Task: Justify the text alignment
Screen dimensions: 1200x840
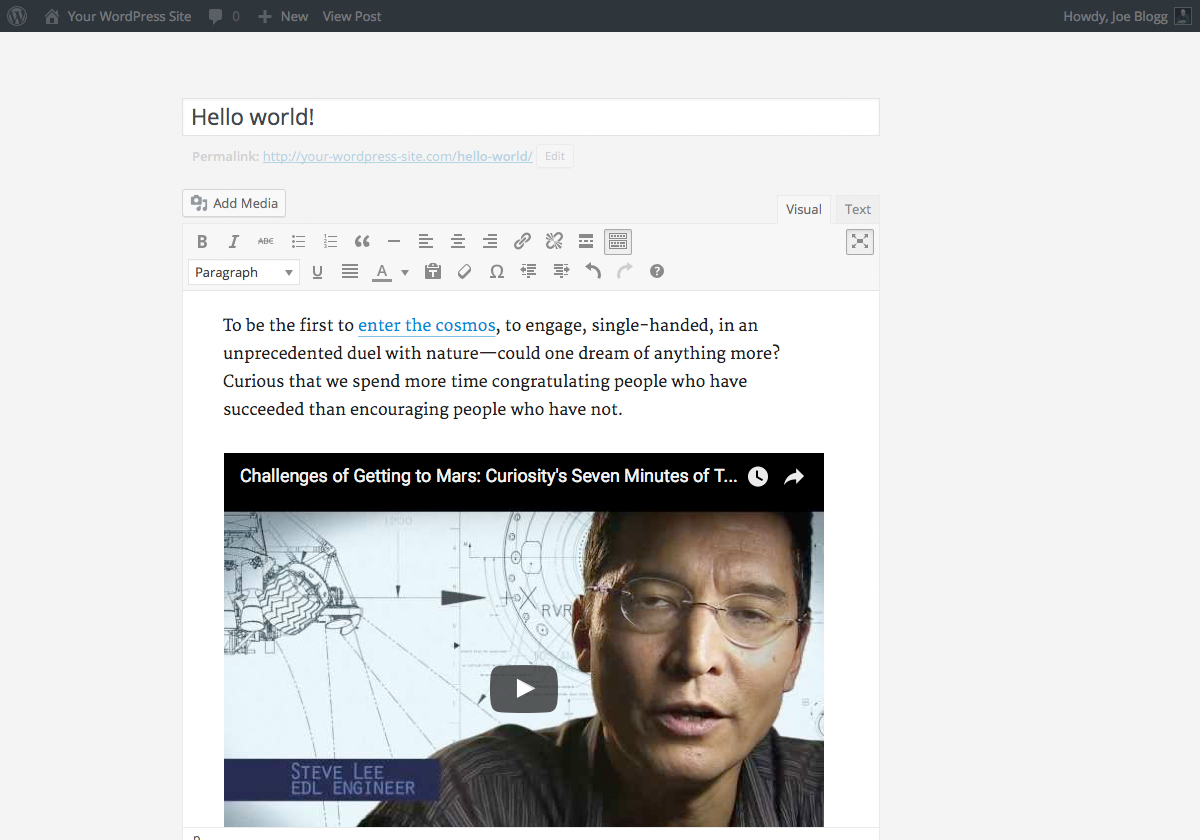Action: 349,271
